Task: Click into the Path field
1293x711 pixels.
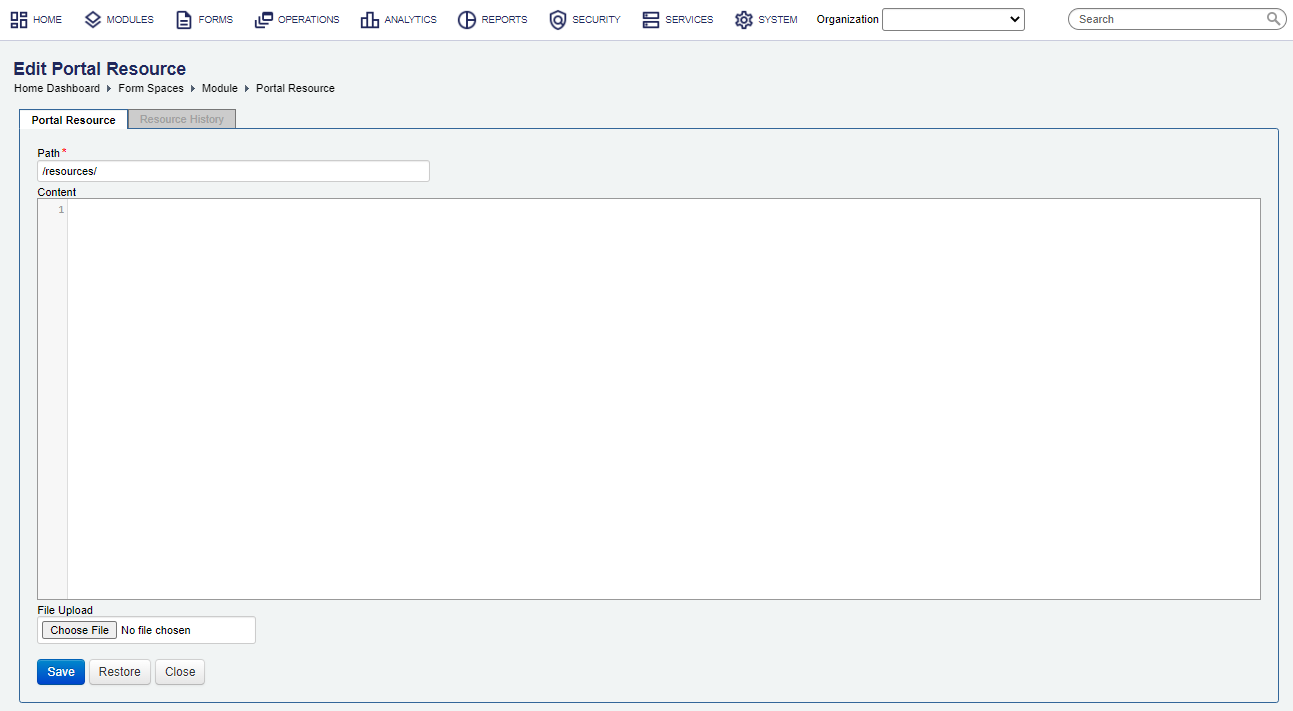Action: pyautogui.click(x=233, y=171)
